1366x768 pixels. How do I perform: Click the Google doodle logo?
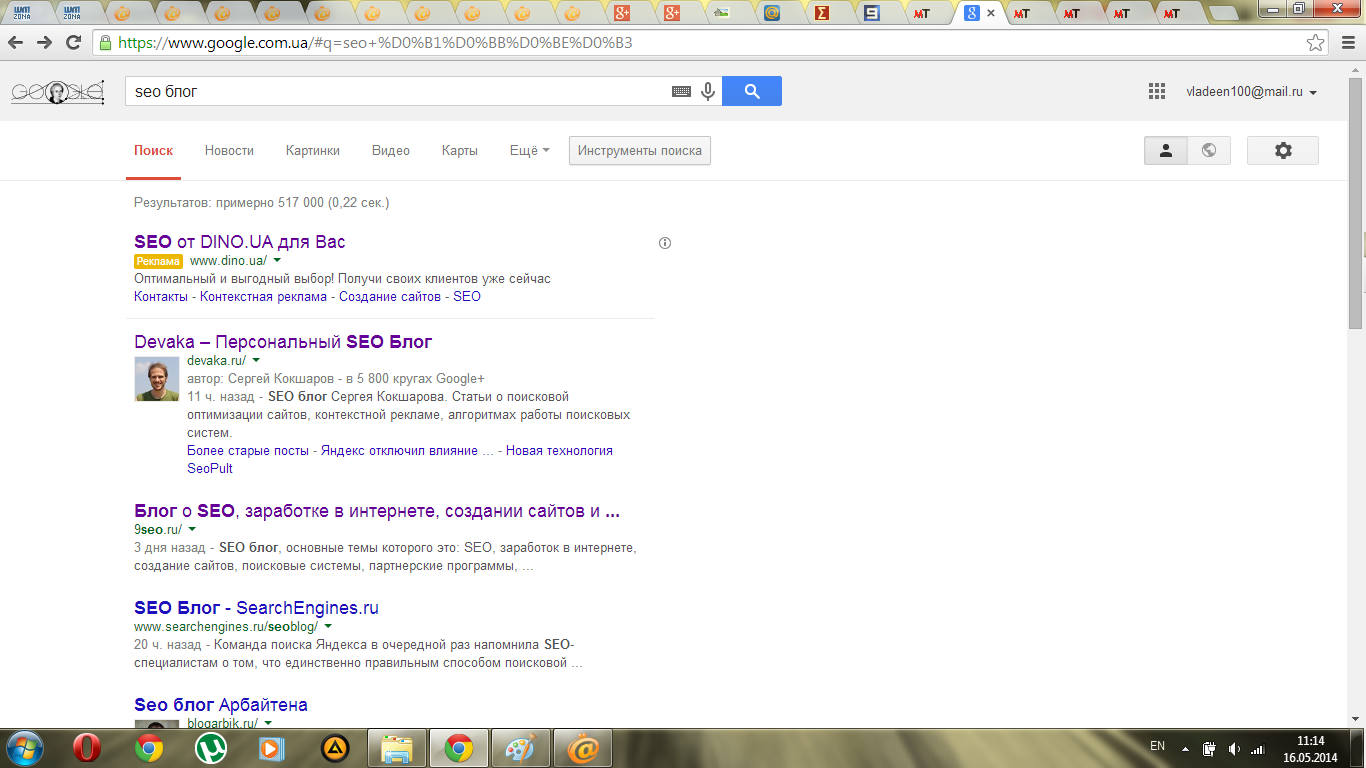(x=58, y=92)
